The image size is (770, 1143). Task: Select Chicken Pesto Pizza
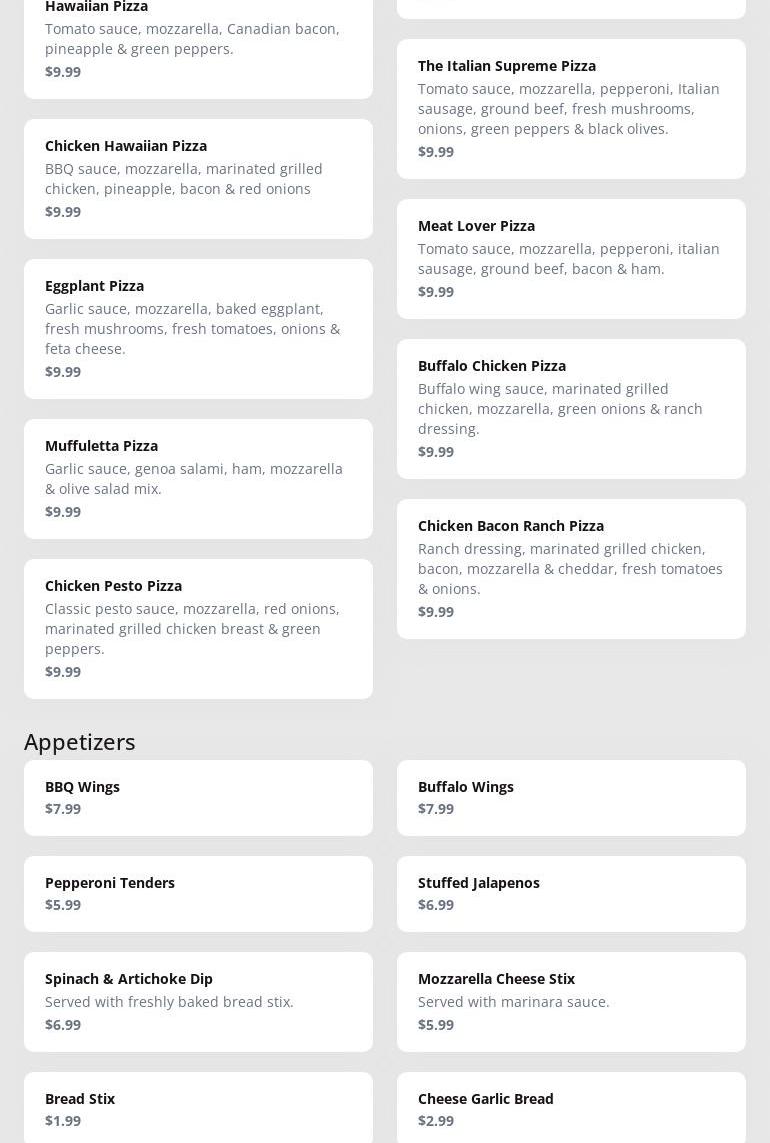(198, 628)
